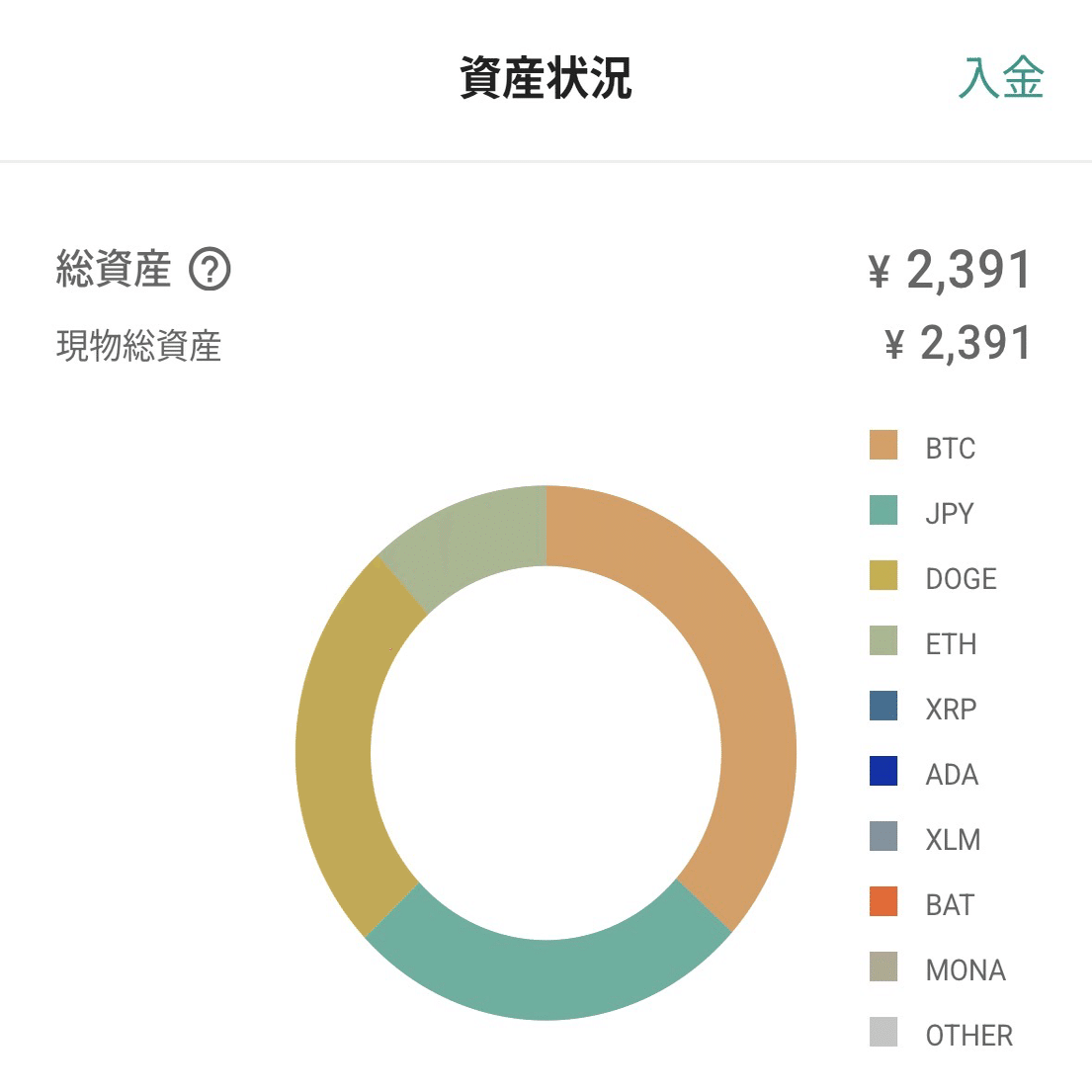Click the orange BTC legend color swatch
The image size is (1092, 1092).
882,448
